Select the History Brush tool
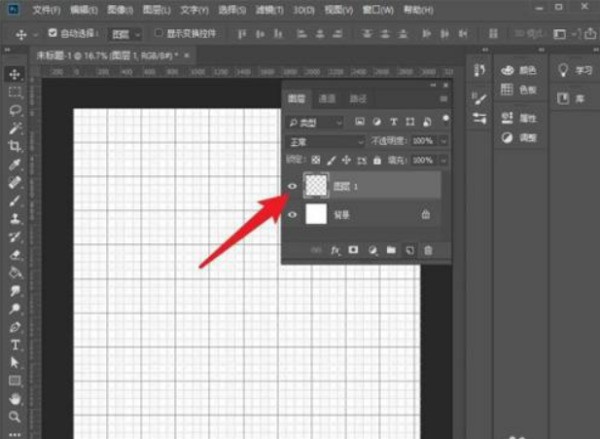The width and height of the screenshot is (600, 439). point(15,237)
